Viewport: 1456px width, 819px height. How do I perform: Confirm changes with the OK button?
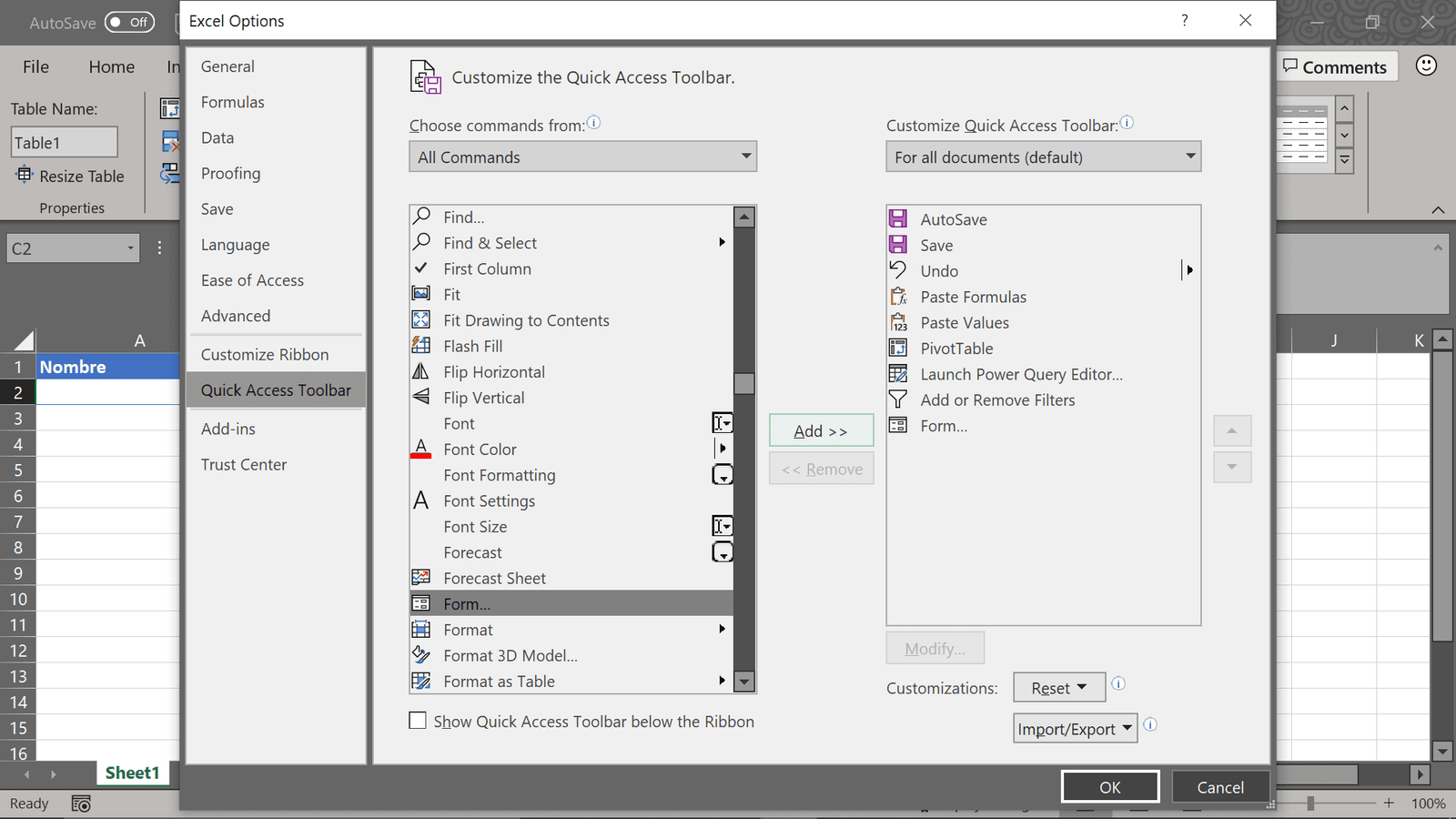click(1110, 785)
